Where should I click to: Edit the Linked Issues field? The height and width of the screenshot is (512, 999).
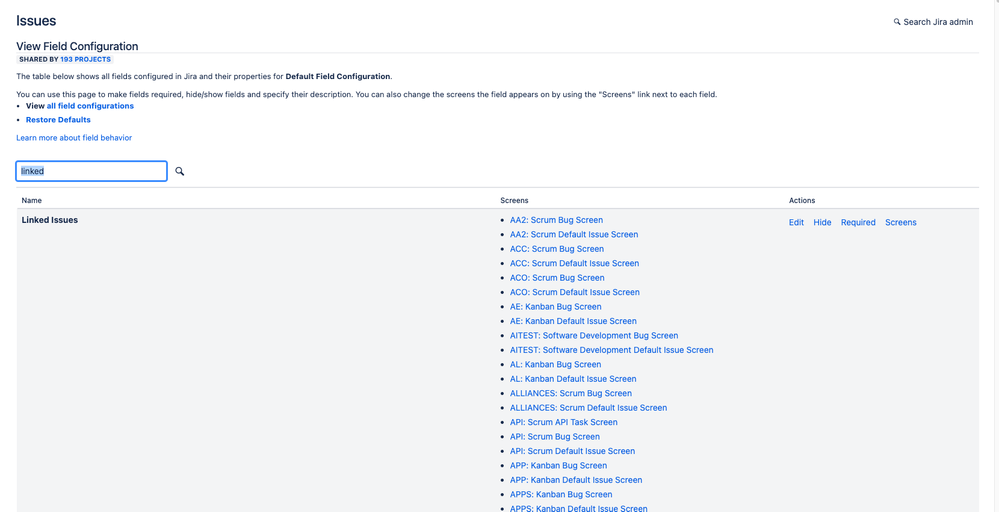(796, 222)
